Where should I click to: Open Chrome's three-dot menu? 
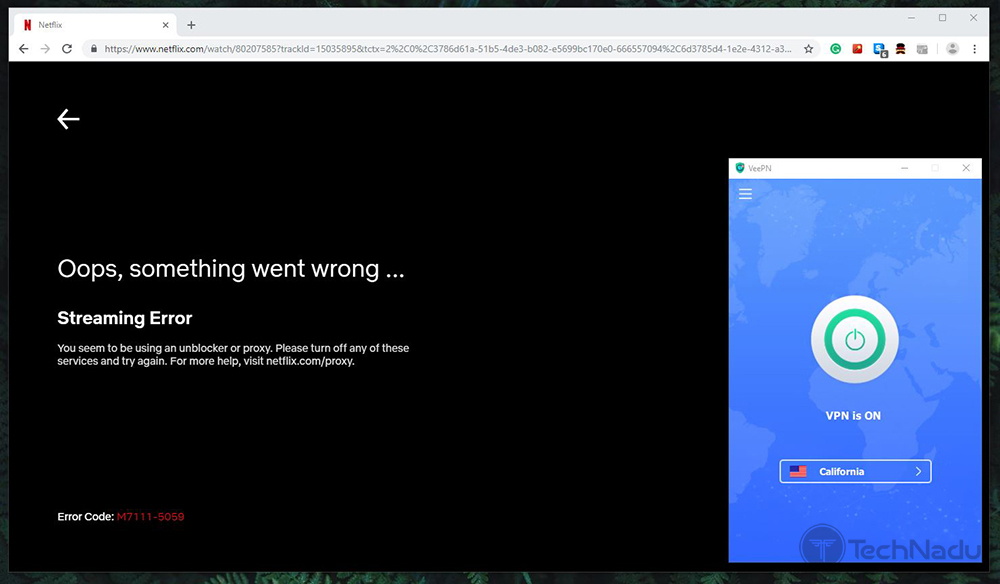click(x=974, y=48)
